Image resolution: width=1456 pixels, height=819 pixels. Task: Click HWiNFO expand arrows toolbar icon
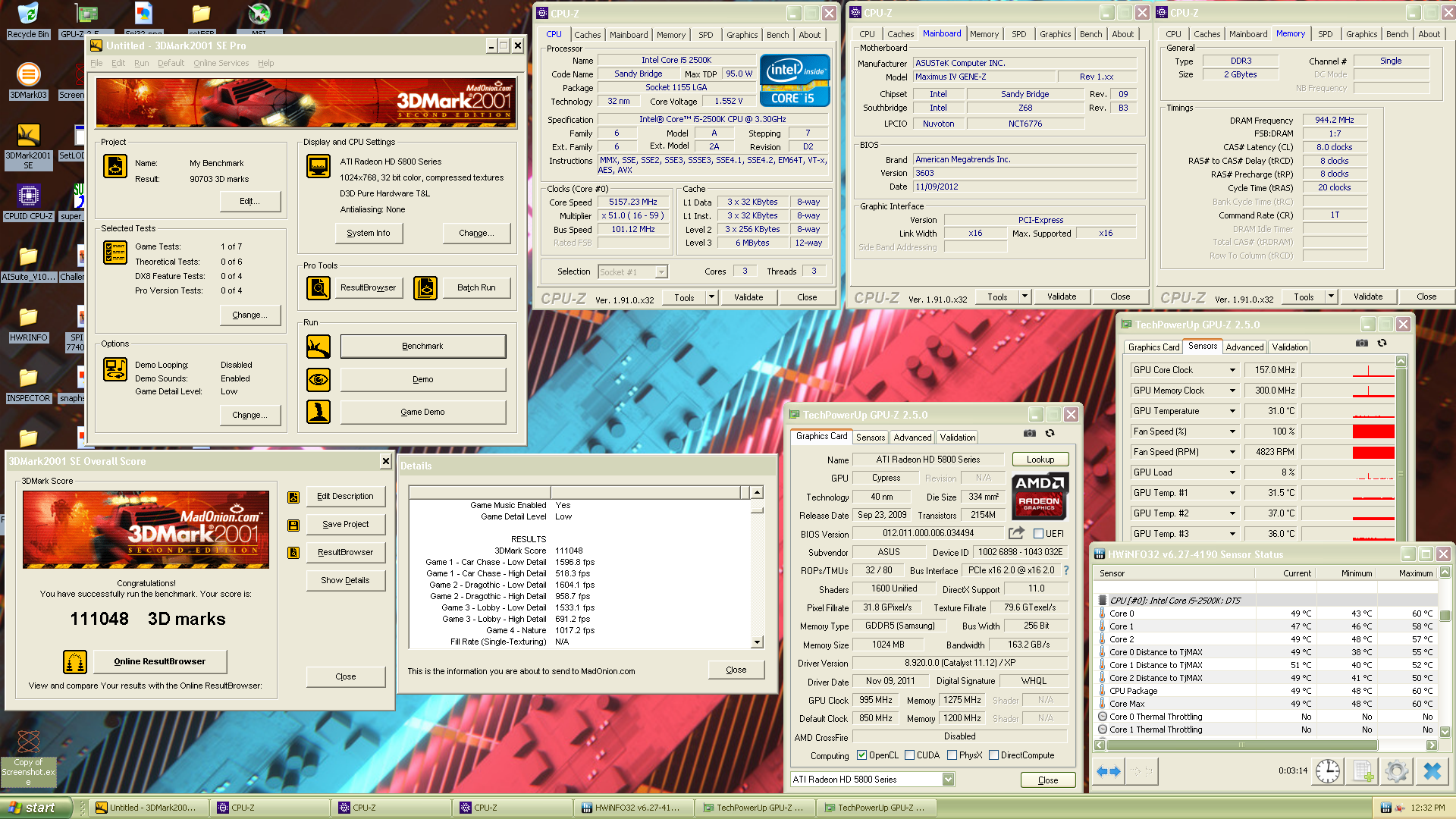click(1109, 771)
